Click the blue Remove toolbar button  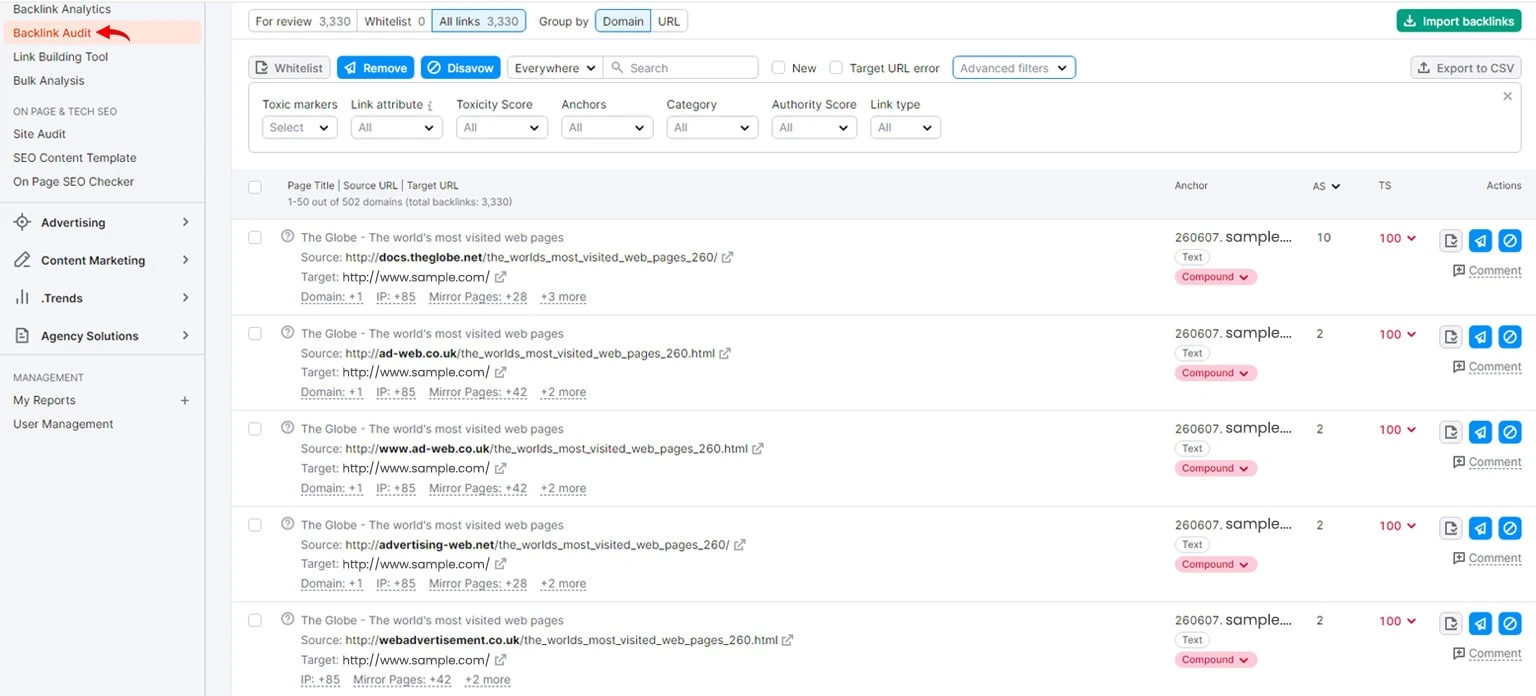(x=376, y=68)
